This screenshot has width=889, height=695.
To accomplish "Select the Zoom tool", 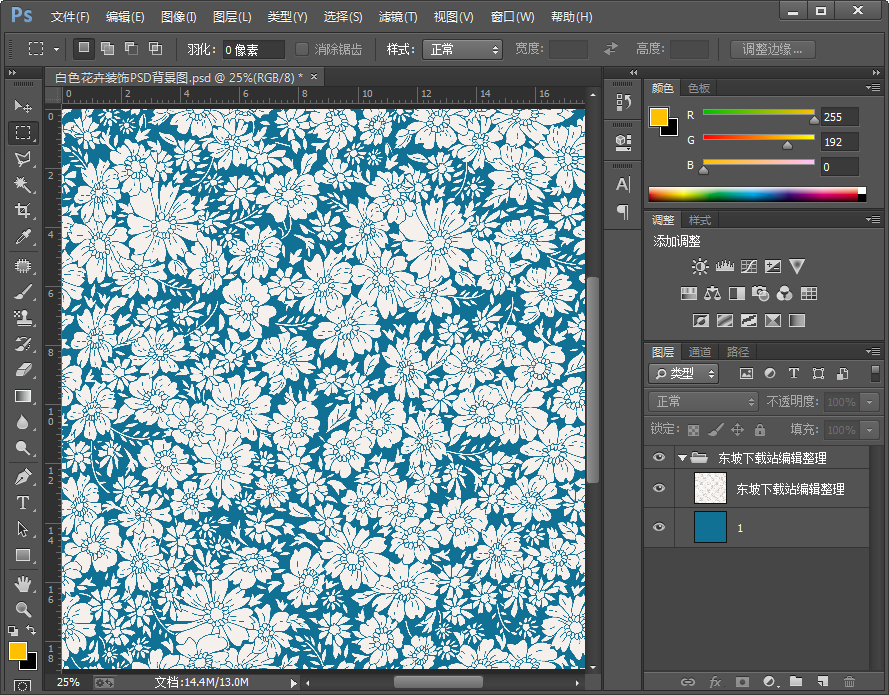I will [x=23, y=608].
